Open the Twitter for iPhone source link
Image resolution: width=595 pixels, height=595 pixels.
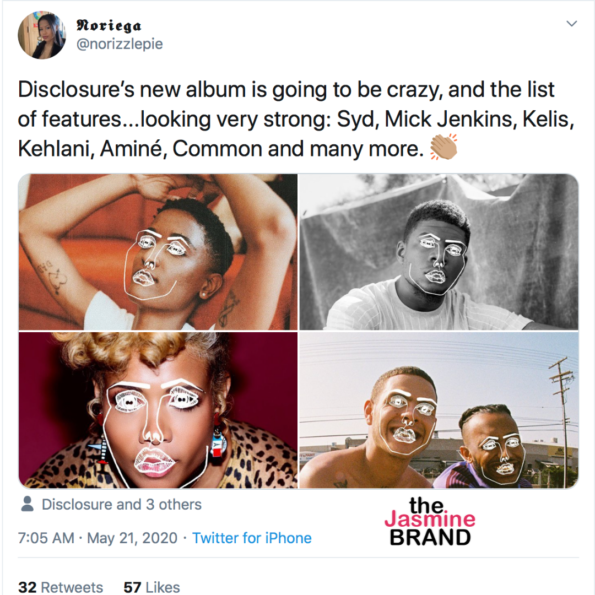(x=252, y=538)
